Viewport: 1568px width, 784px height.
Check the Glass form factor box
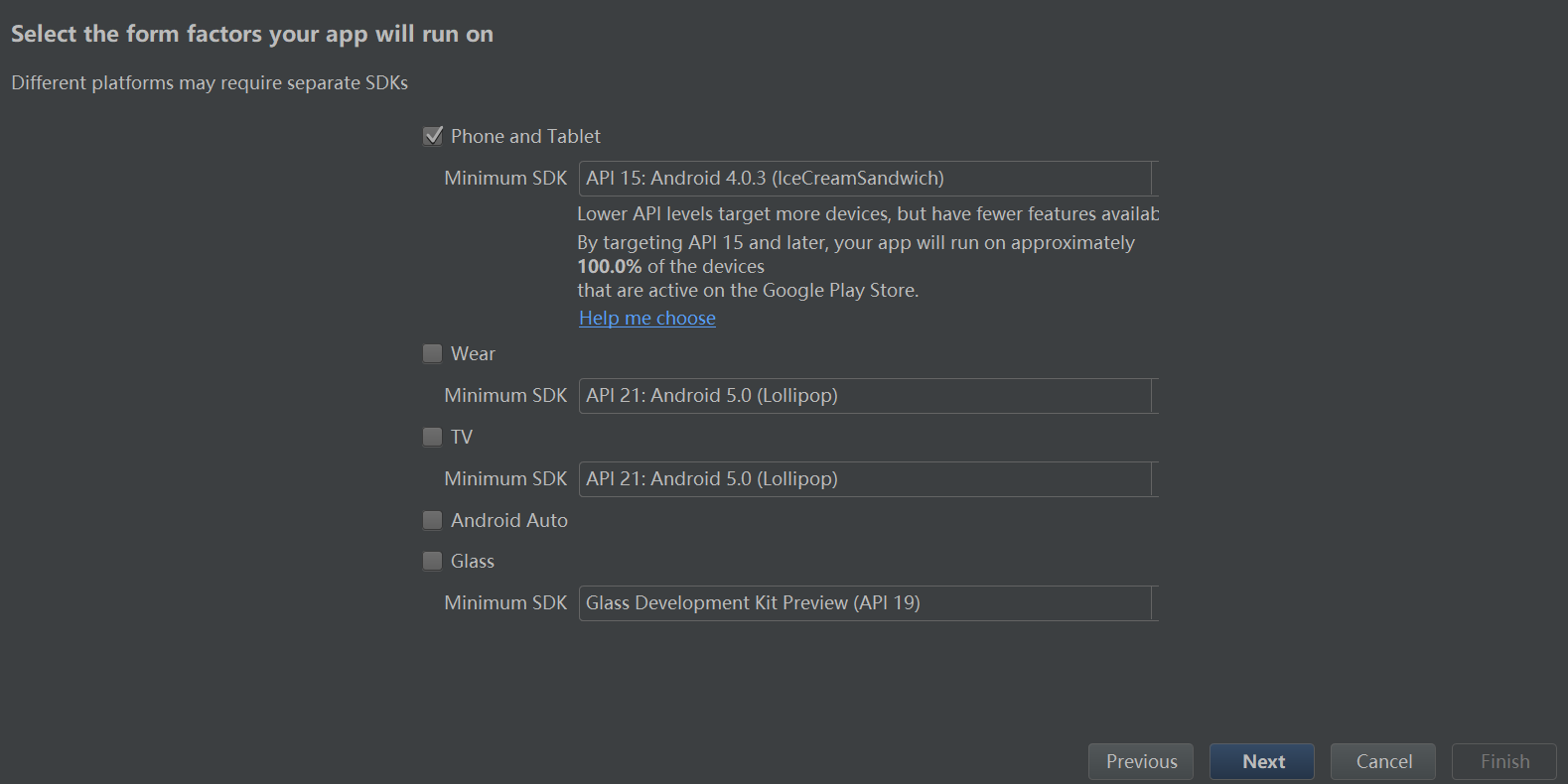(433, 561)
